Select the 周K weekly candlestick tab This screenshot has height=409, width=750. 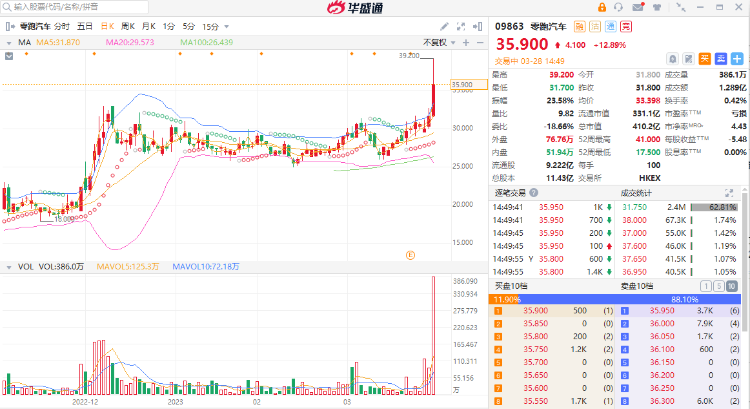128,26
